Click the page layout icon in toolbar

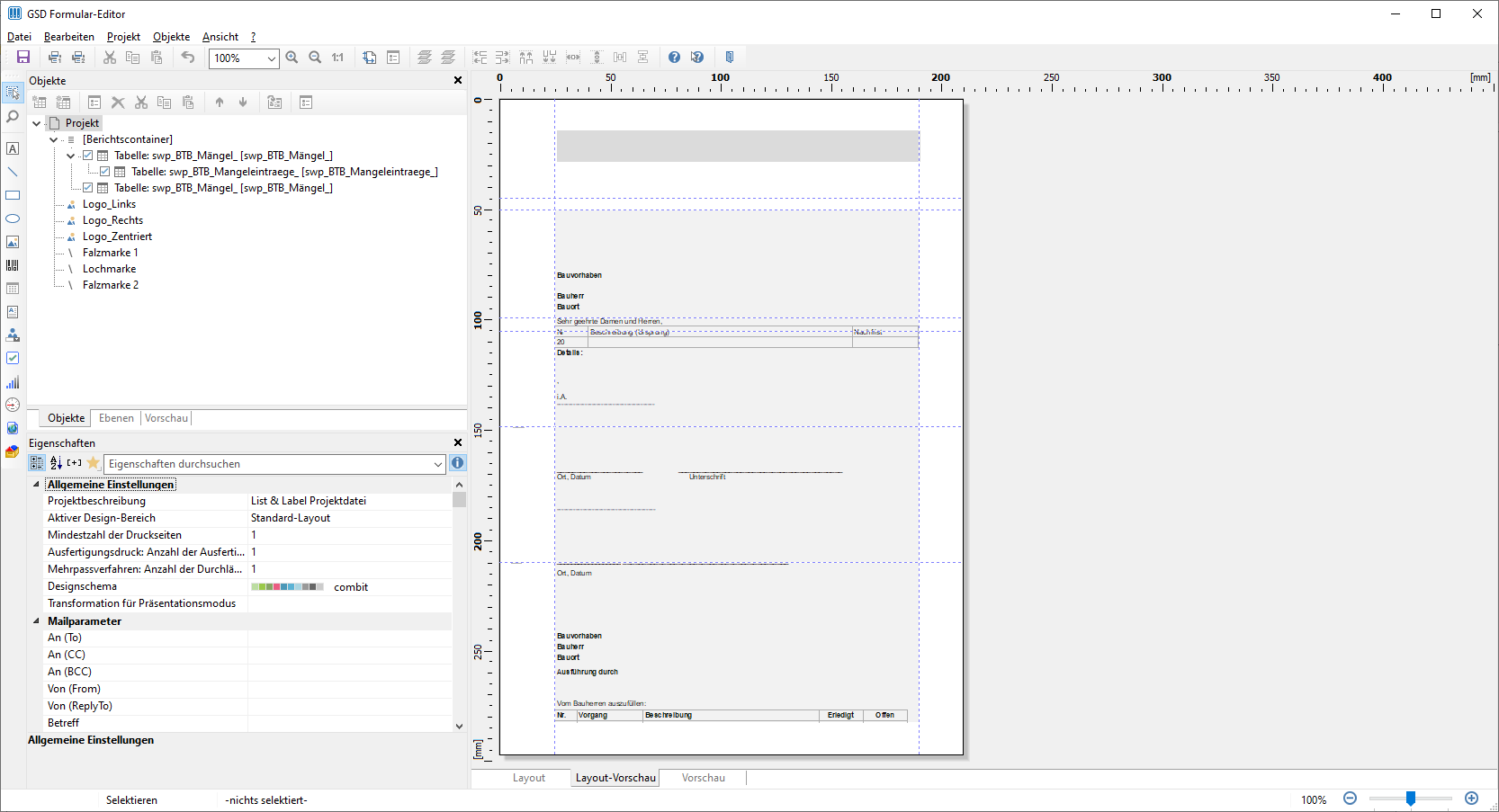point(370,57)
